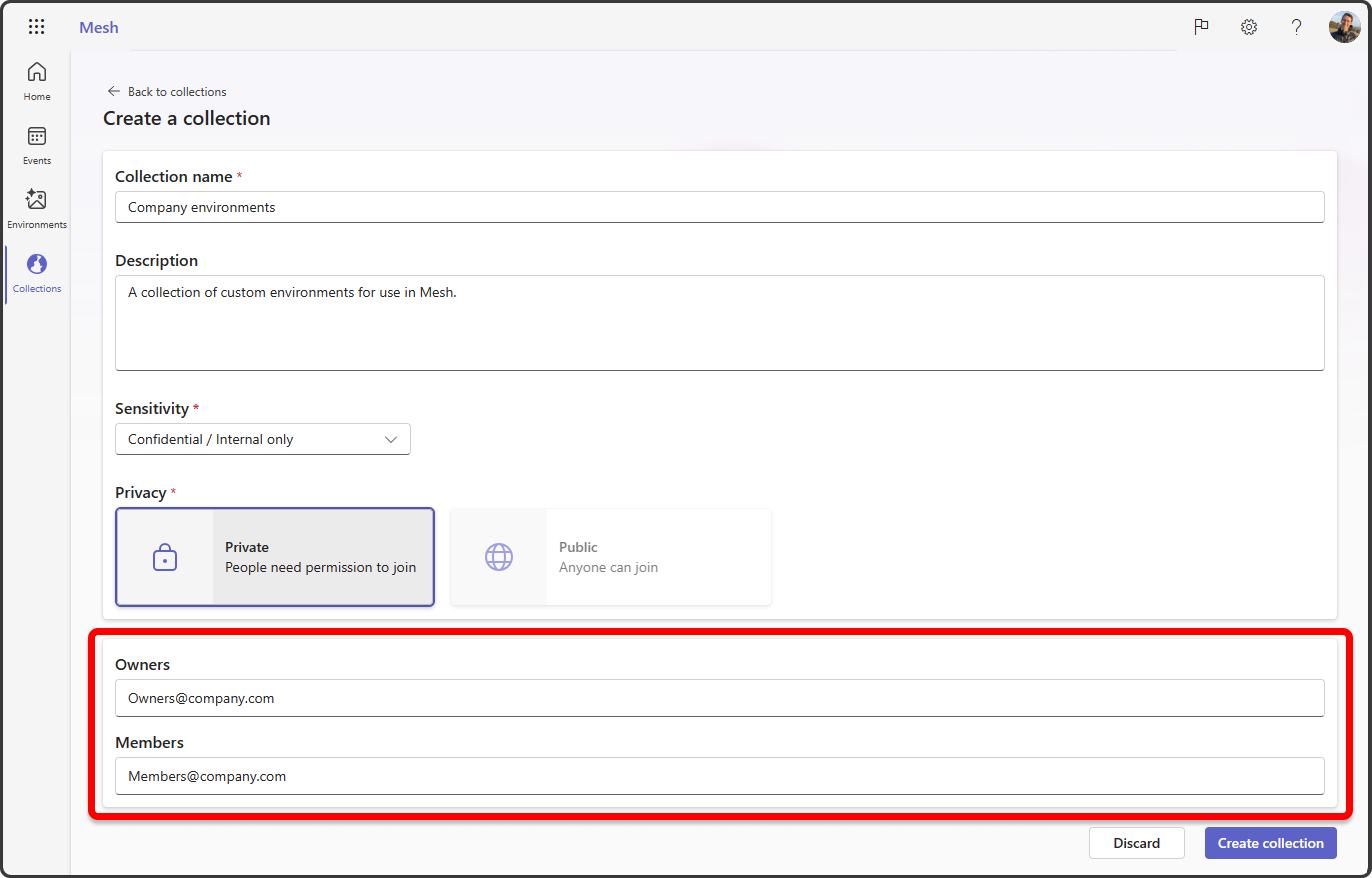The height and width of the screenshot is (878, 1372).
Task: Click the Help question mark icon
Action: click(x=1296, y=27)
